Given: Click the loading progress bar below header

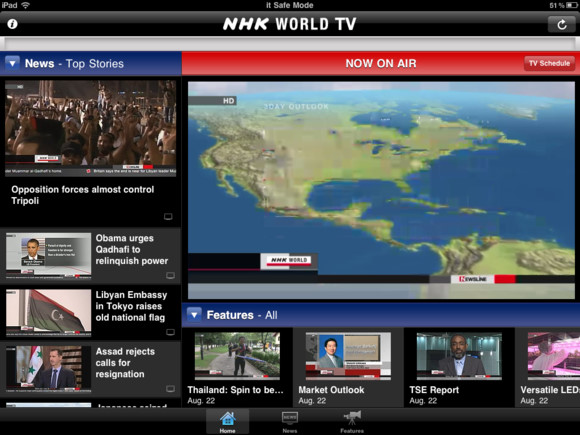Looking at the screenshot, I should (290, 44).
